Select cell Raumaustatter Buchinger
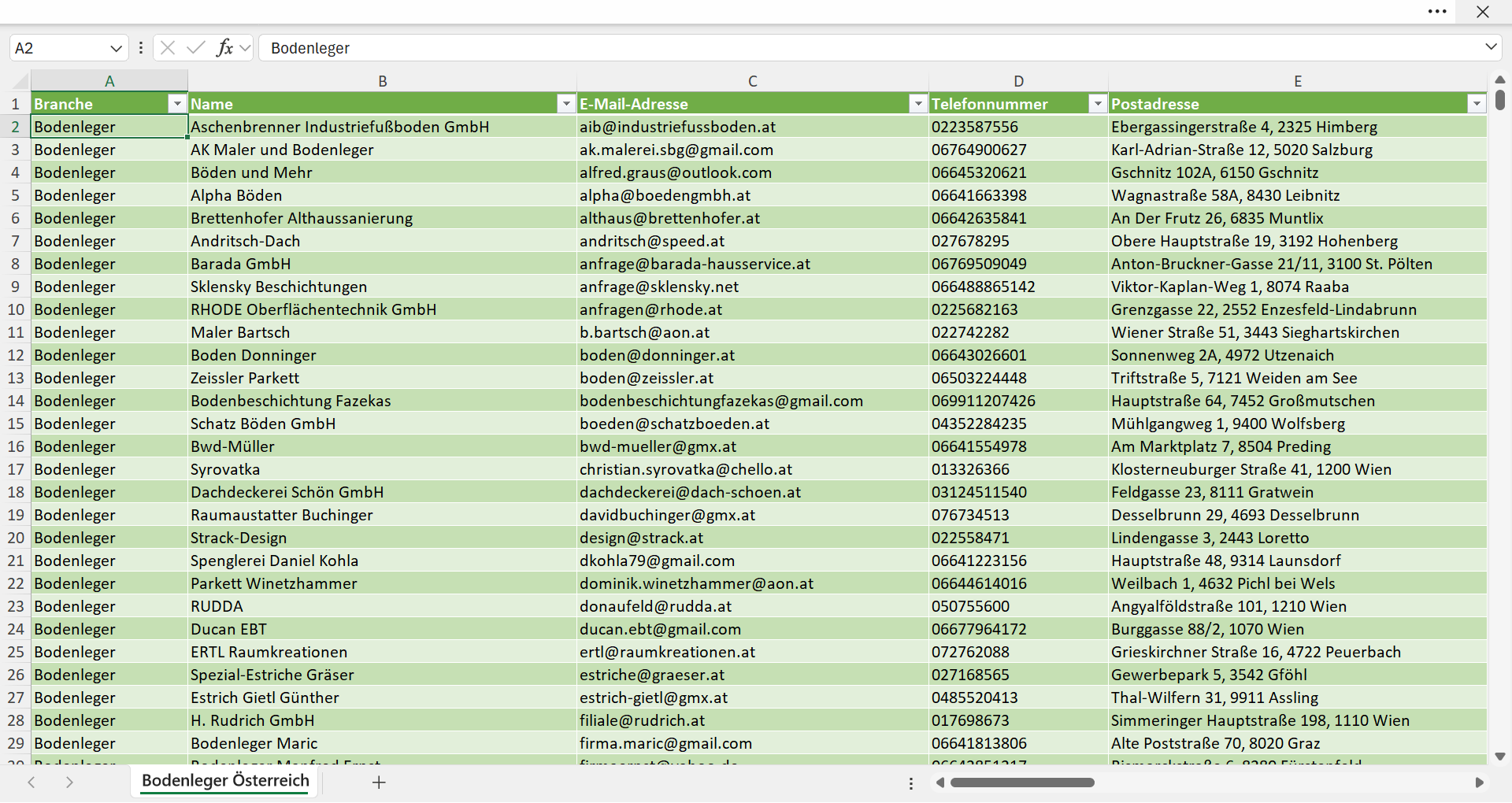 tap(382, 515)
